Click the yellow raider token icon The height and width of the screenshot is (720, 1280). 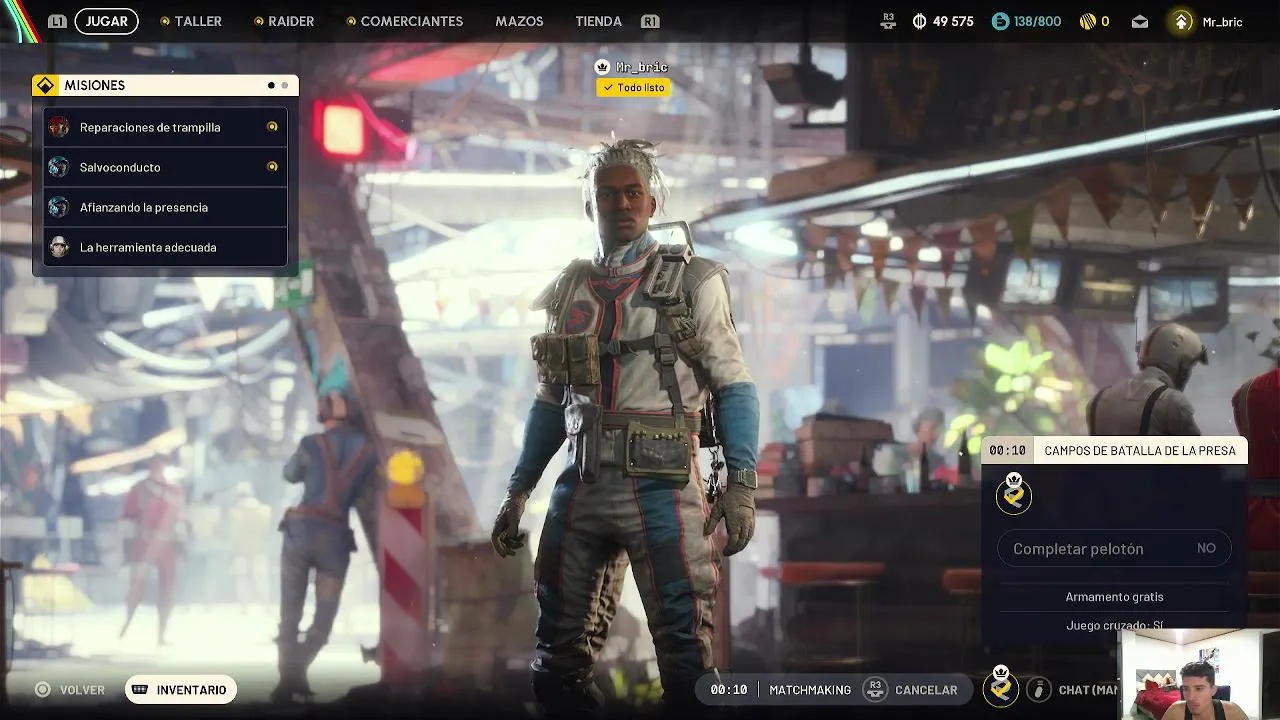pyautogui.click(x=1088, y=21)
